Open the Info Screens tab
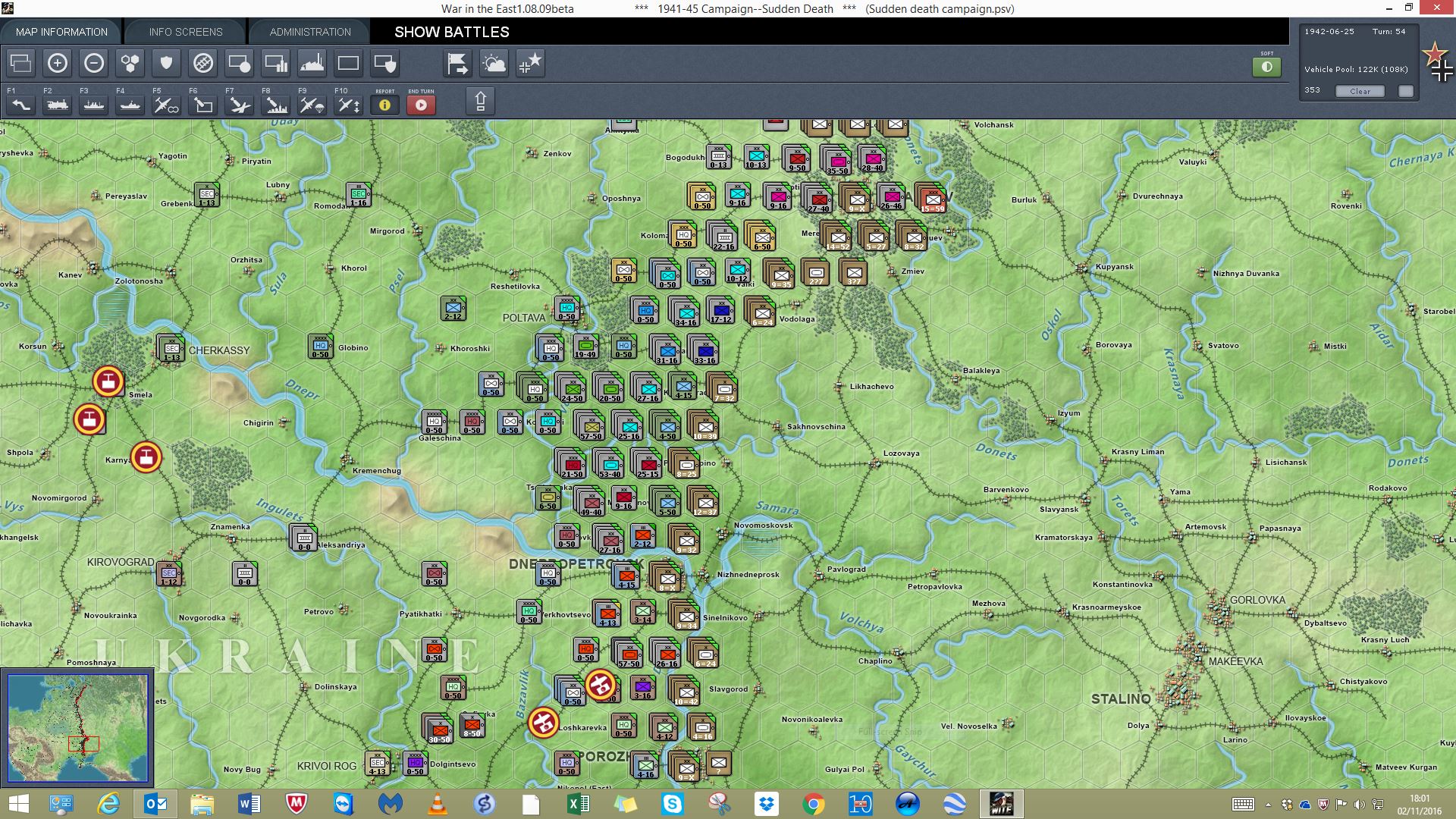The image size is (1456, 819). tap(186, 32)
